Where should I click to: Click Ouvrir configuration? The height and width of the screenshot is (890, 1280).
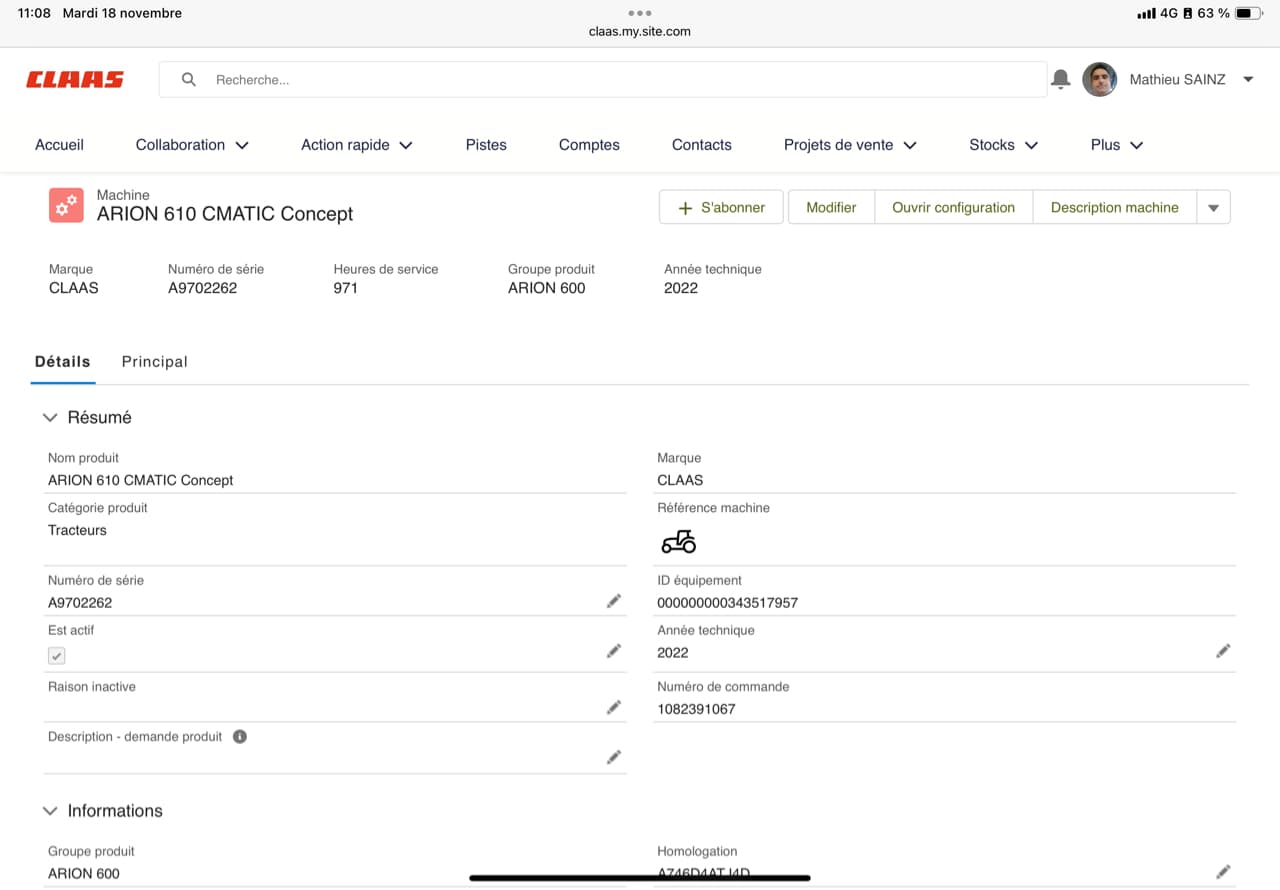coord(953,207)
